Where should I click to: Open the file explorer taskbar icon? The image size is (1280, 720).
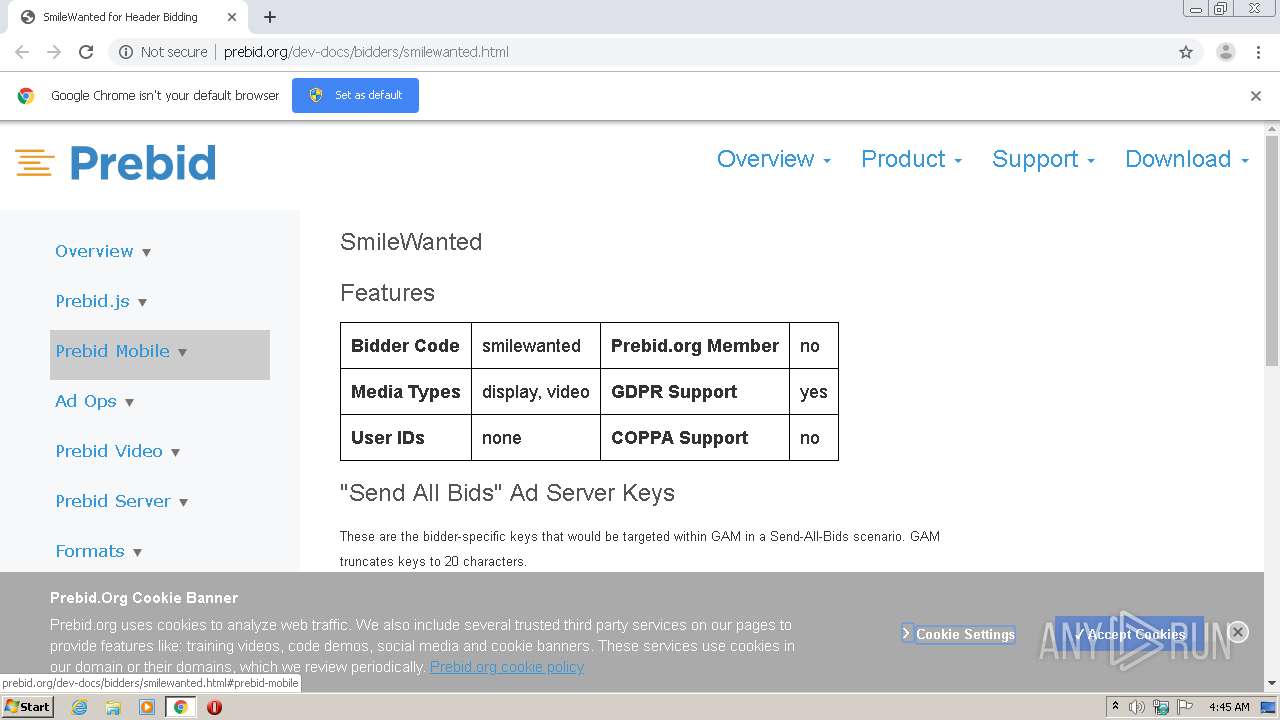point(113,707)
